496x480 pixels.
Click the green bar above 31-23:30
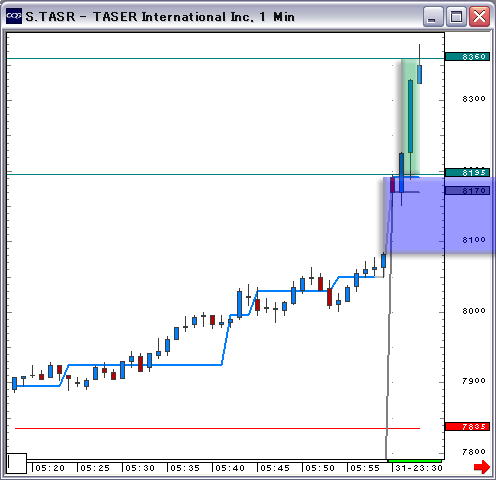[x=415, y=461]
